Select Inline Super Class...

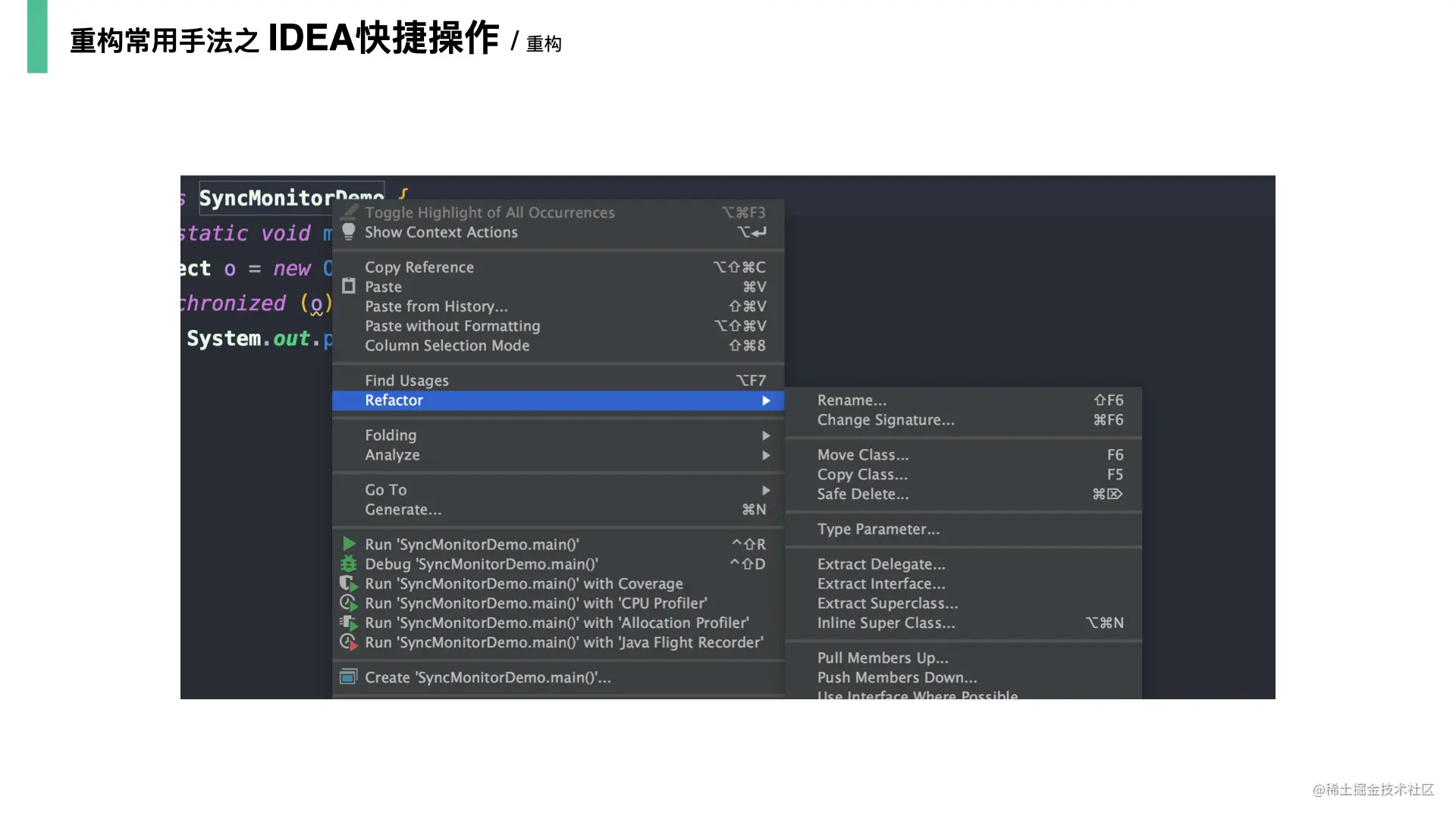[x=963, y=623]
